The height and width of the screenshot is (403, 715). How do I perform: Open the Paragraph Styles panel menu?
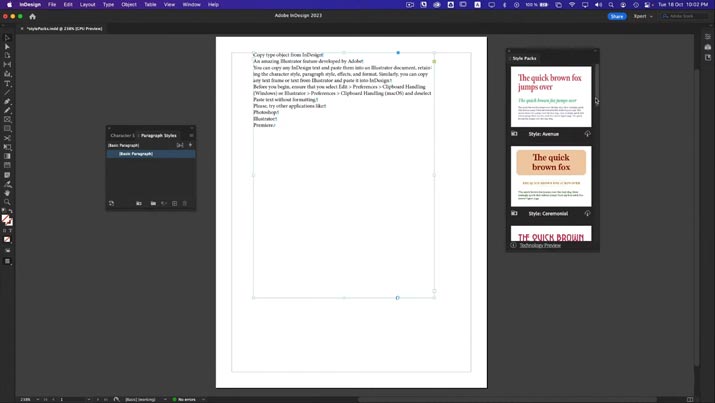coord(191,135)
